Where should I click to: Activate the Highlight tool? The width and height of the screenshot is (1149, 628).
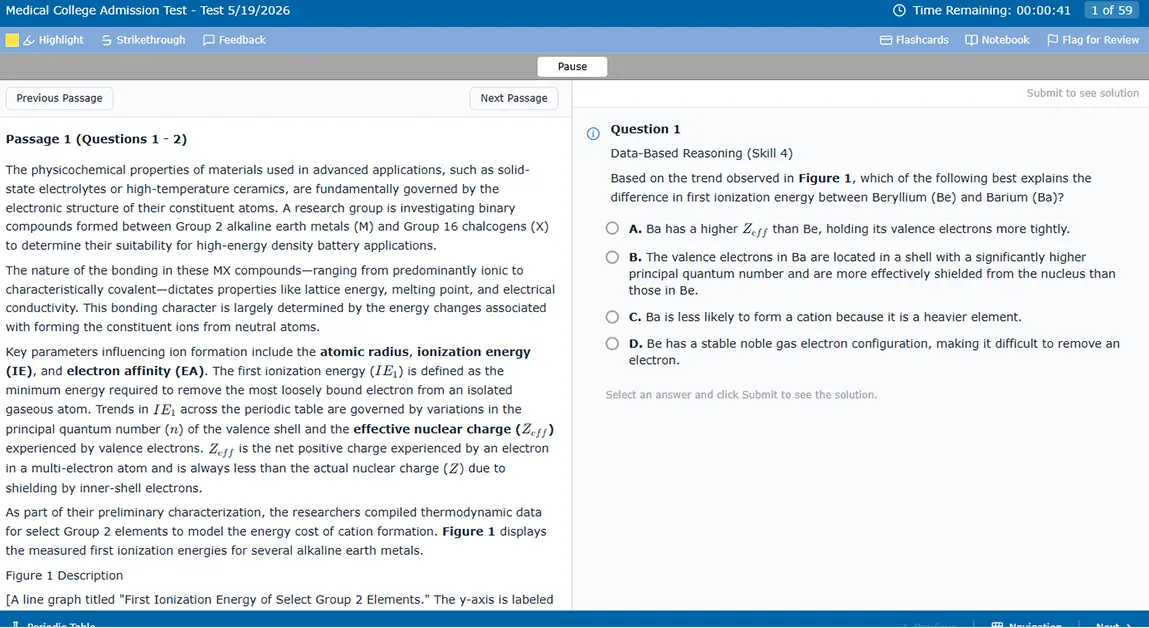click(53, 40)
